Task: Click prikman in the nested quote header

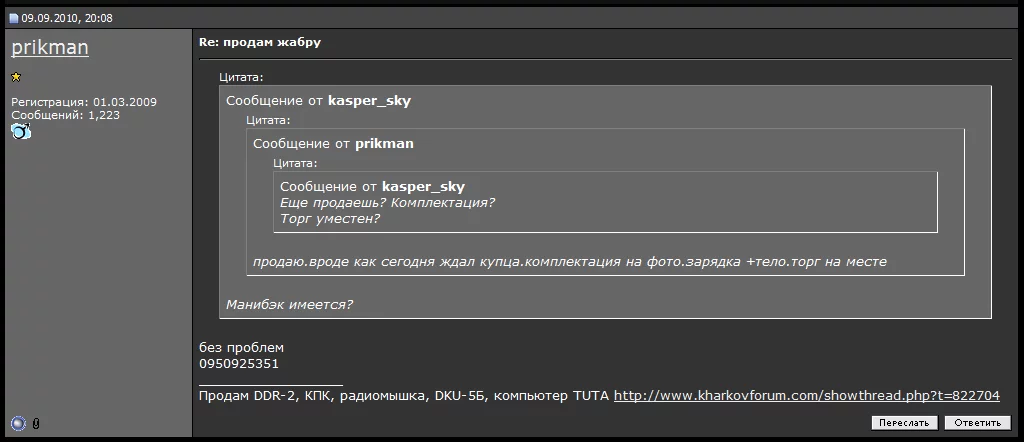Action: click(x=384, y=144)
